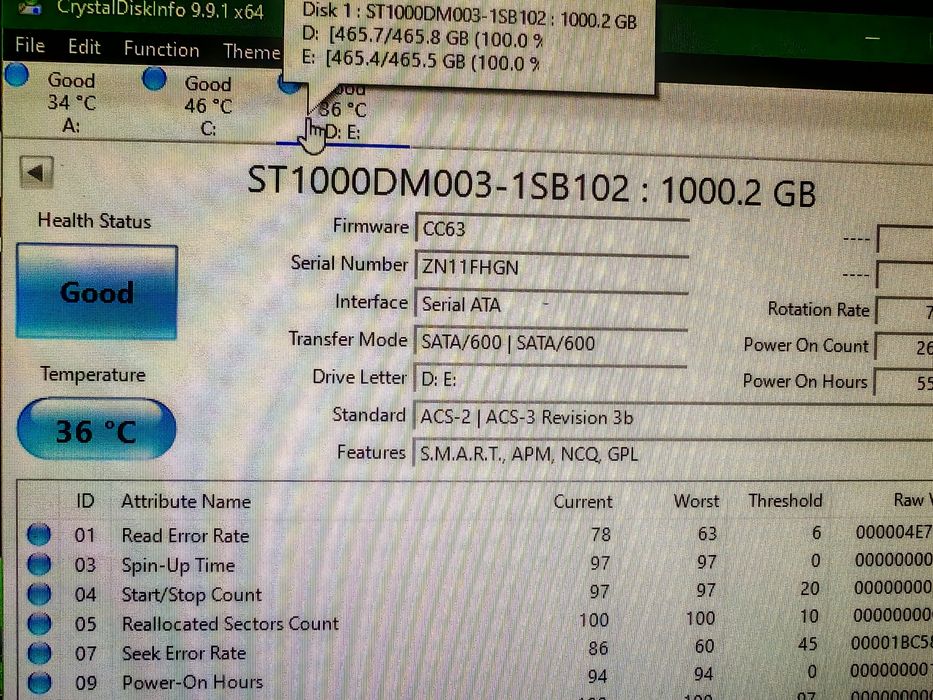The height and width of the screenshot is (700, 933).
Task: Click the status orb for Seek Error Rate
Action: pyautogui.click(x=39, y=653)
